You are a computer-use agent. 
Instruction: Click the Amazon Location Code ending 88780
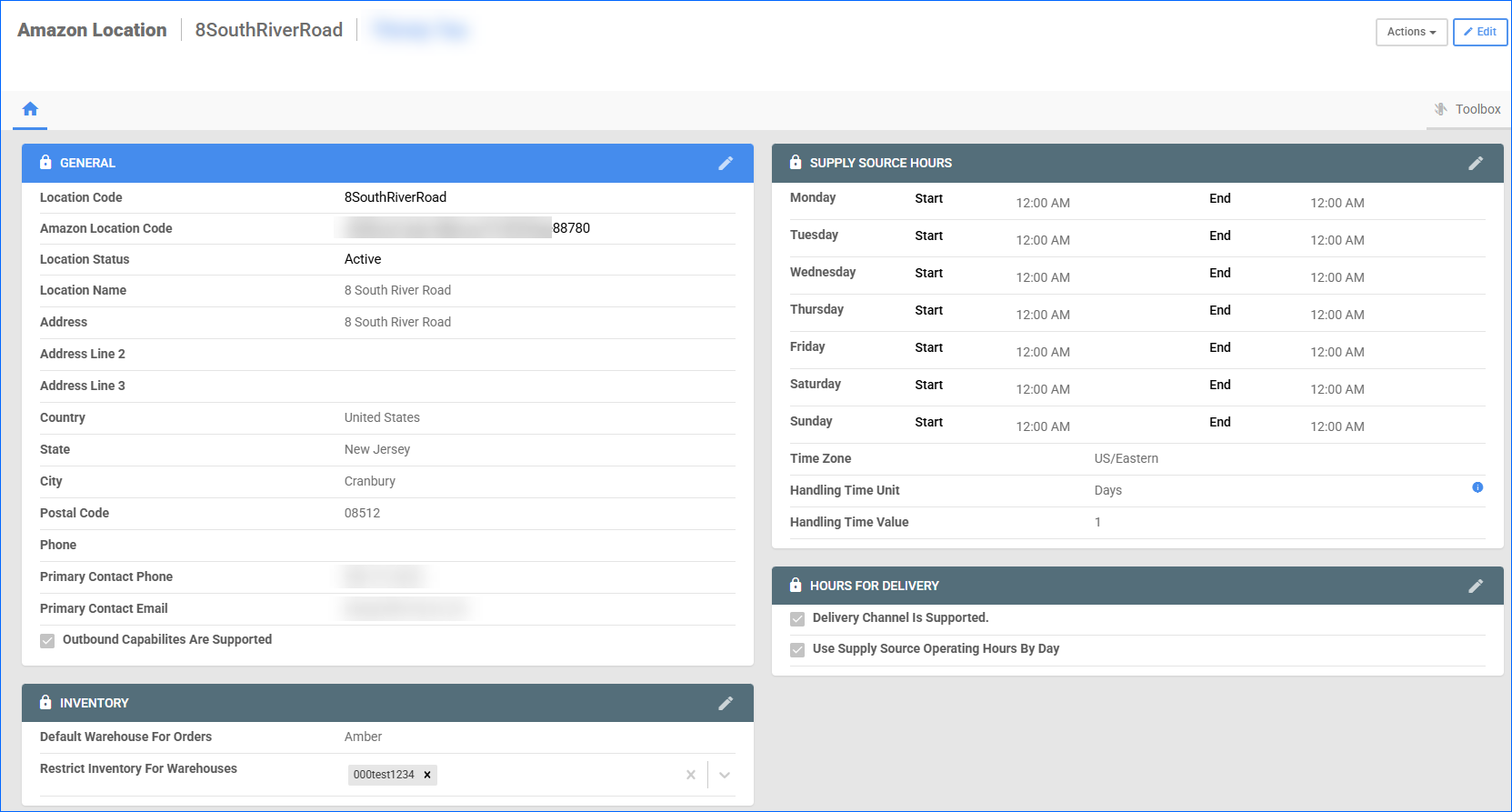(x=571, y=228)
